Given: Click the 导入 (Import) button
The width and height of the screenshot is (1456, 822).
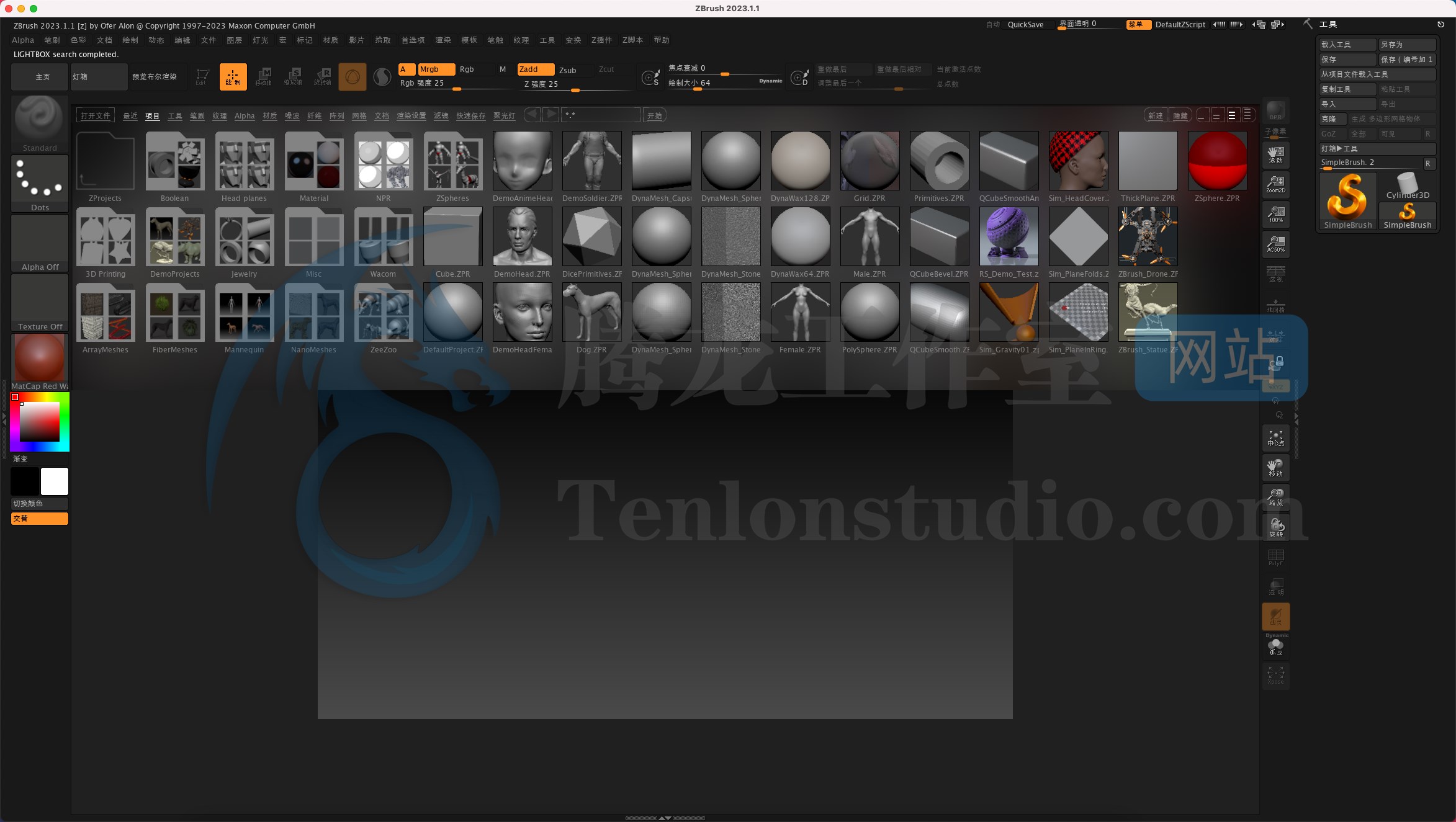Looking at the screenshot, I should pyautogui.click(x=1347, y=104).
